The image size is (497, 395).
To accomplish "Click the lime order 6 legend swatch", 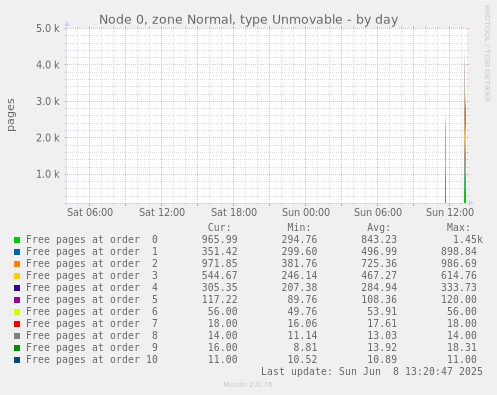I will coord(17,312).
